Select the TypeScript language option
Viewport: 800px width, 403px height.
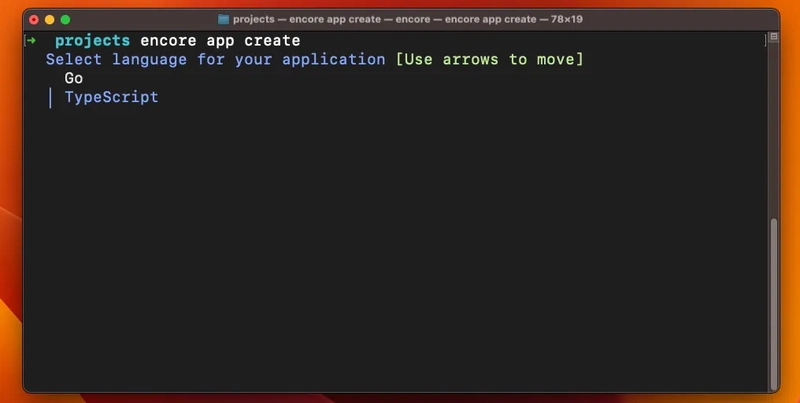[111, 97]
